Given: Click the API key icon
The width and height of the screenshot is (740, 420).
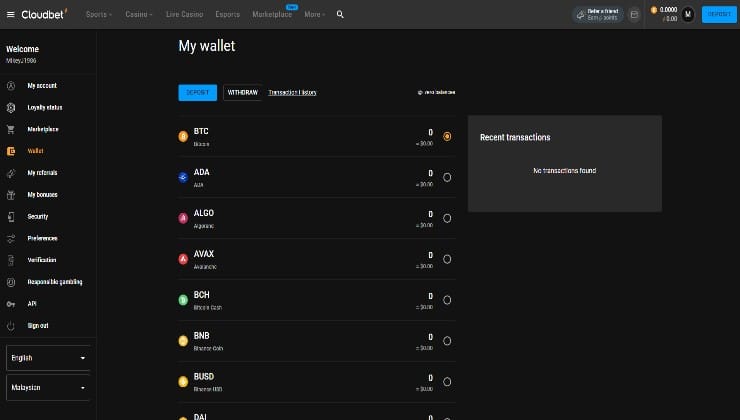Looking at the screenshot, I should [11, 304].
